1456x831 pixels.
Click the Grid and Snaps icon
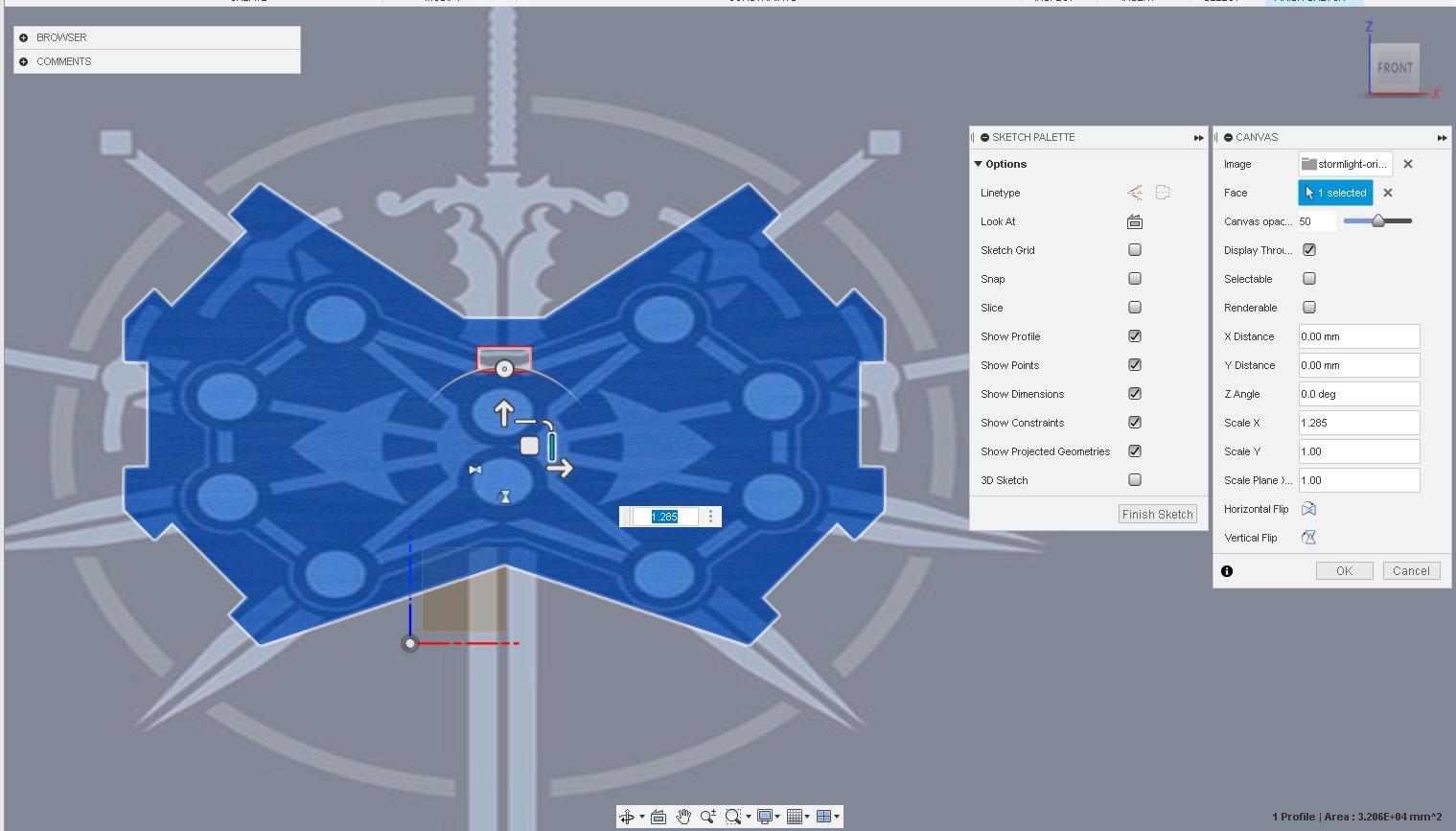[x=794, y=817]
